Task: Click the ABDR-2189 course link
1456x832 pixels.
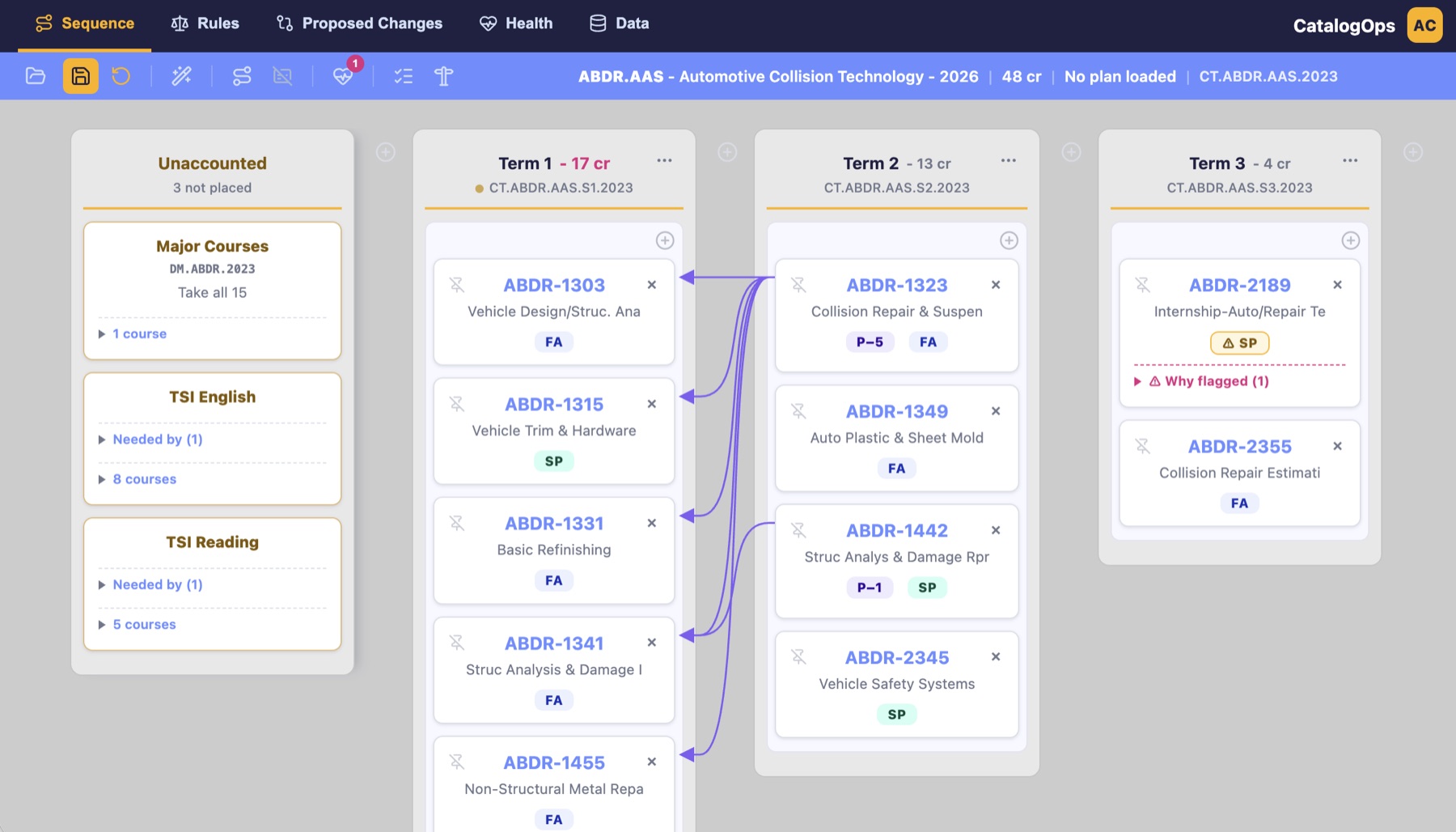Action: [1240, 285]
